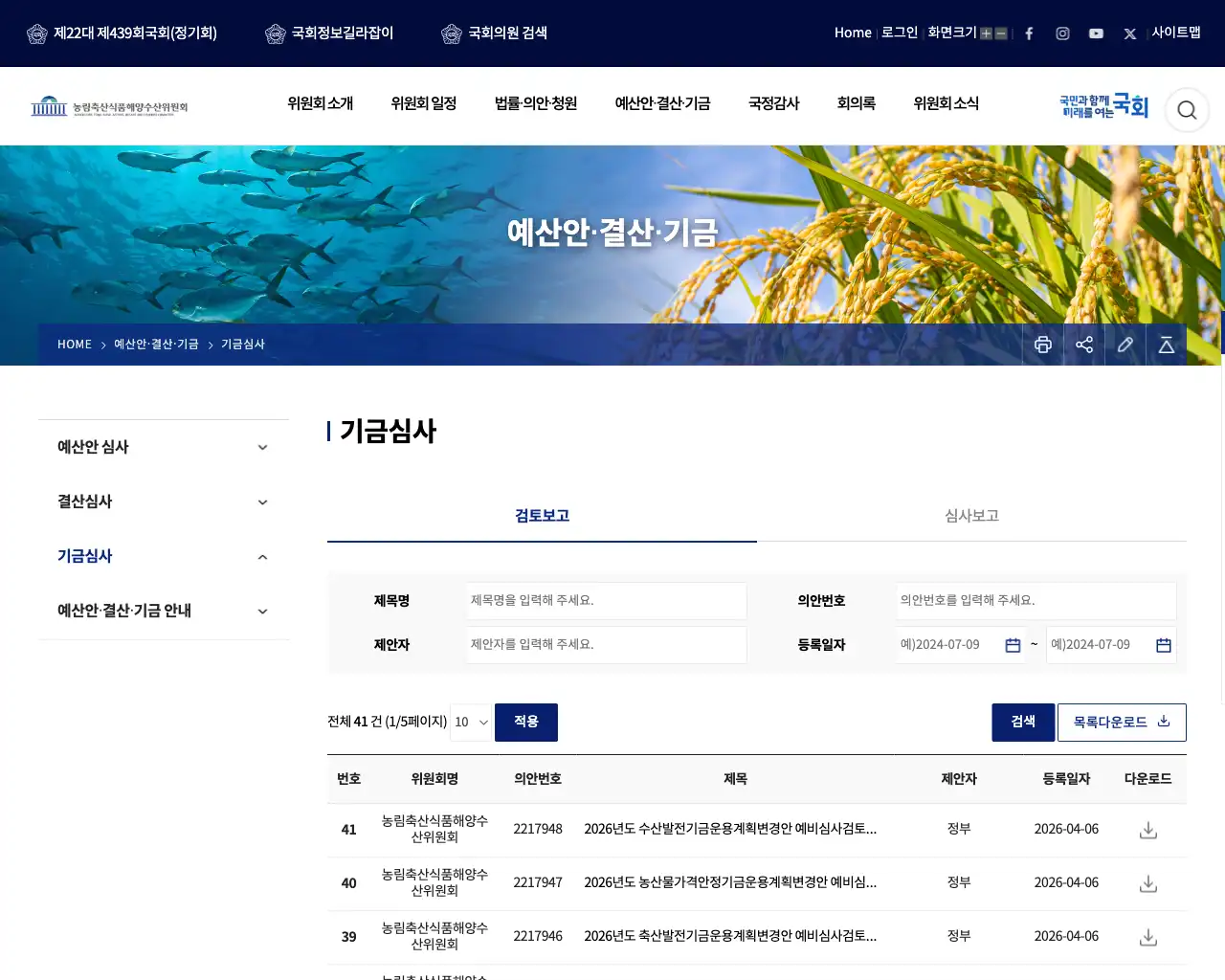Open 사이트맵 link
1225x980 pixels.
coord(1176,33)
